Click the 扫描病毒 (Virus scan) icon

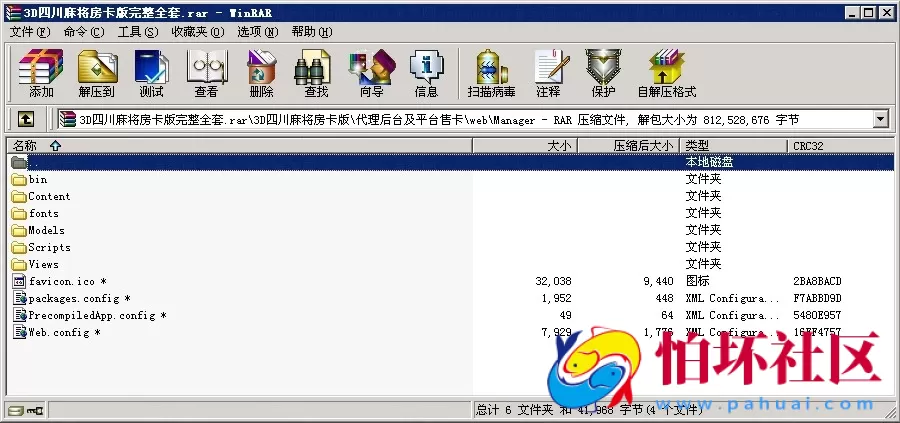coord(491,67)
